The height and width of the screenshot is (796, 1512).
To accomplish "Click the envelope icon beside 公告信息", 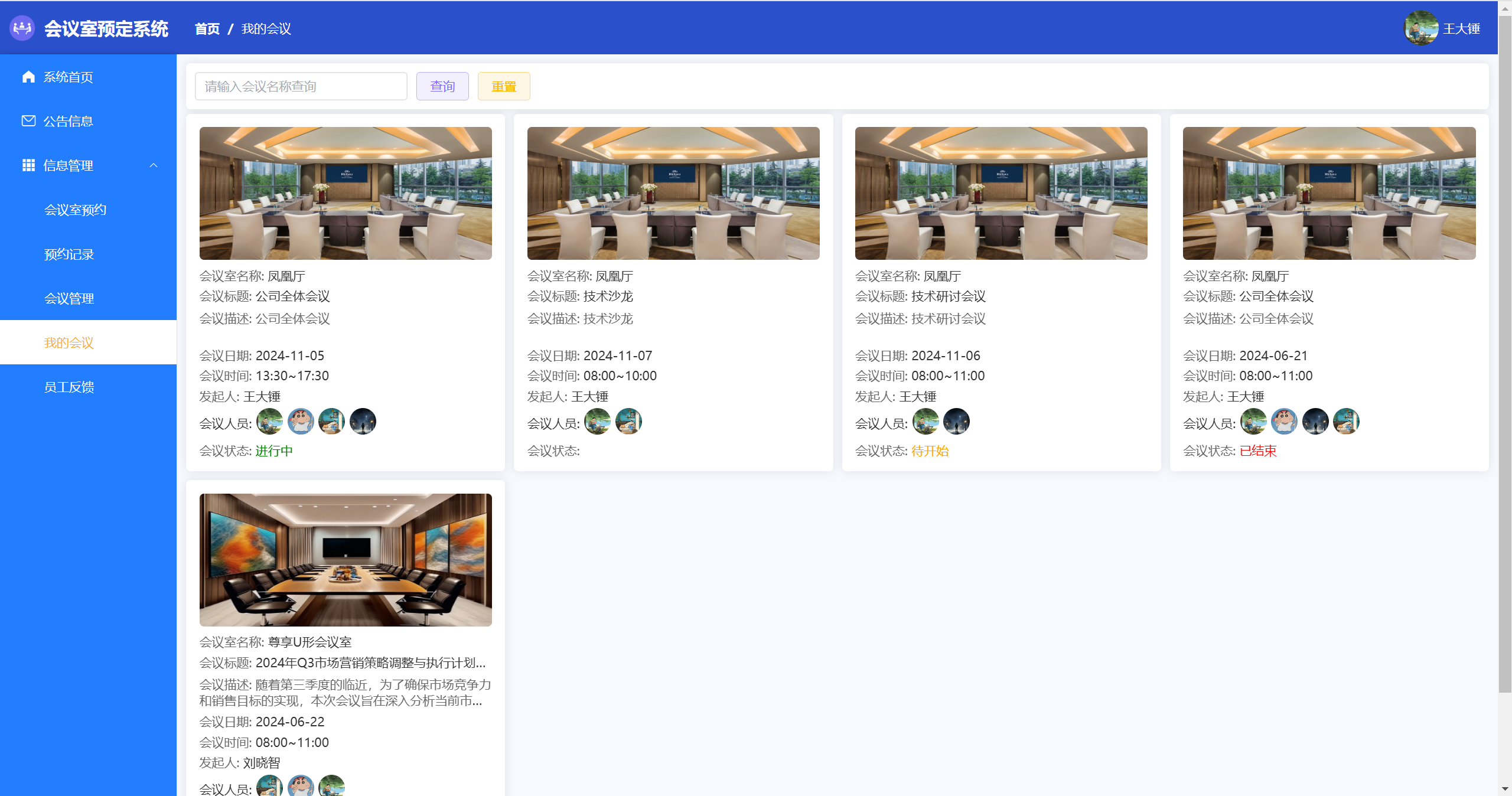I will (x=28, y=121).
